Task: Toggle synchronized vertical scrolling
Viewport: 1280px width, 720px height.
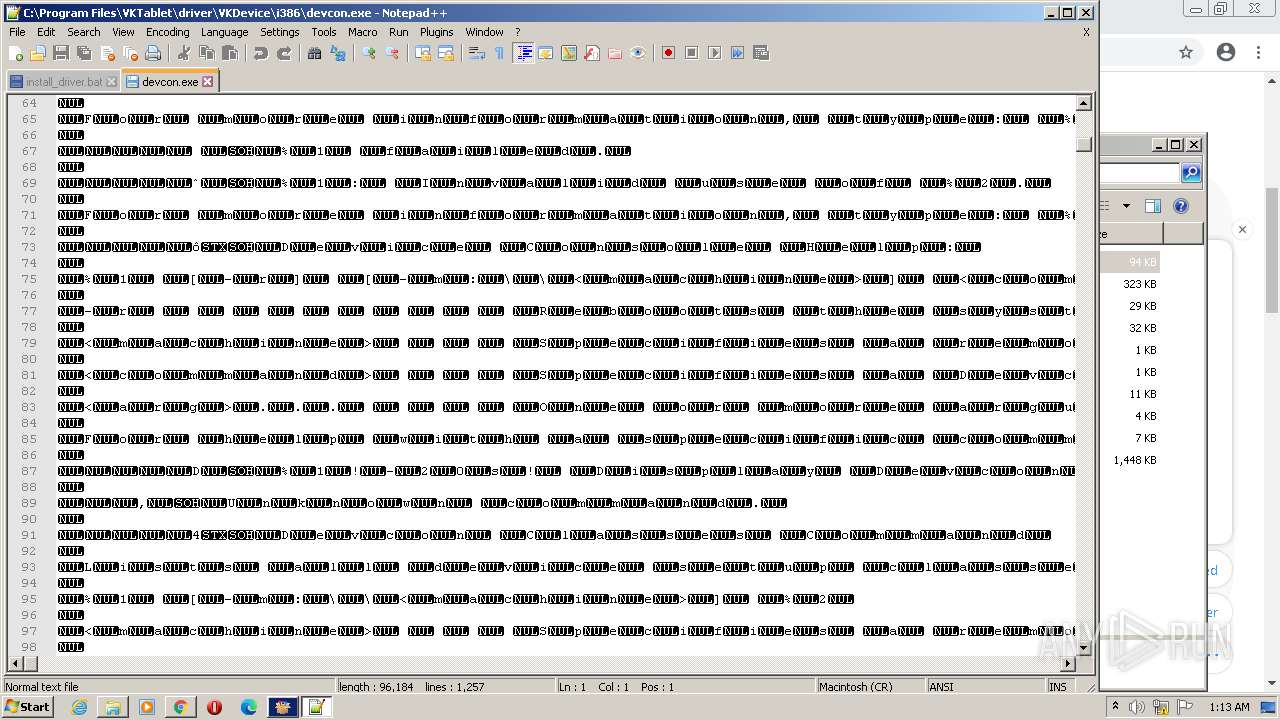Action: (x=423, y=53)
